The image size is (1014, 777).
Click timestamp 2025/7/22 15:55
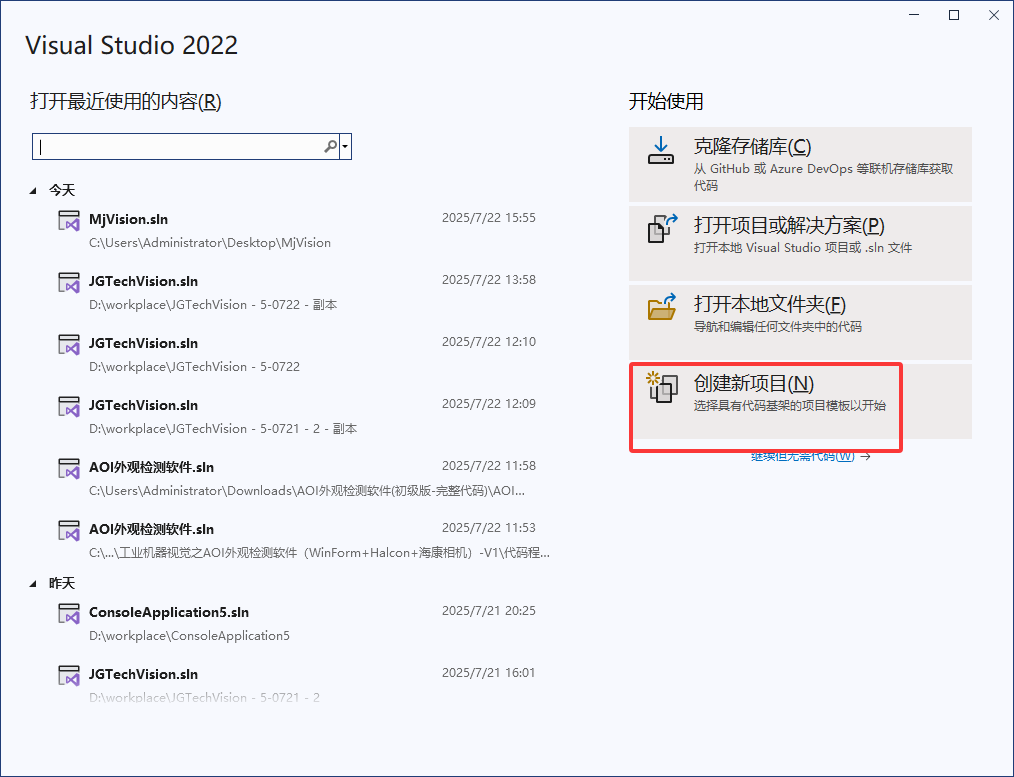[488, 218]
